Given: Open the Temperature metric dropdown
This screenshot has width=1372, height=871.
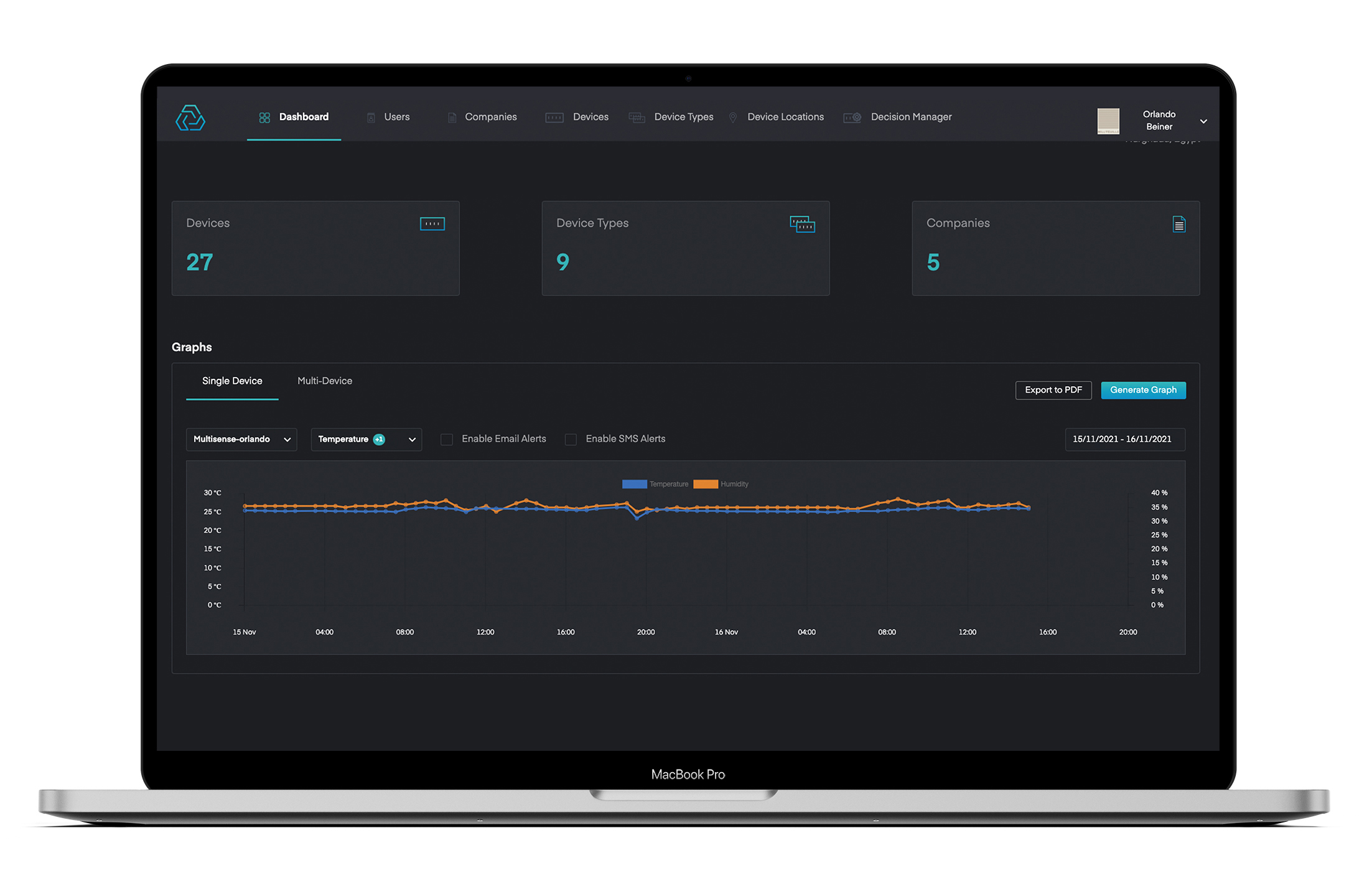Looking at the screenshot, I should click(366, 439).
